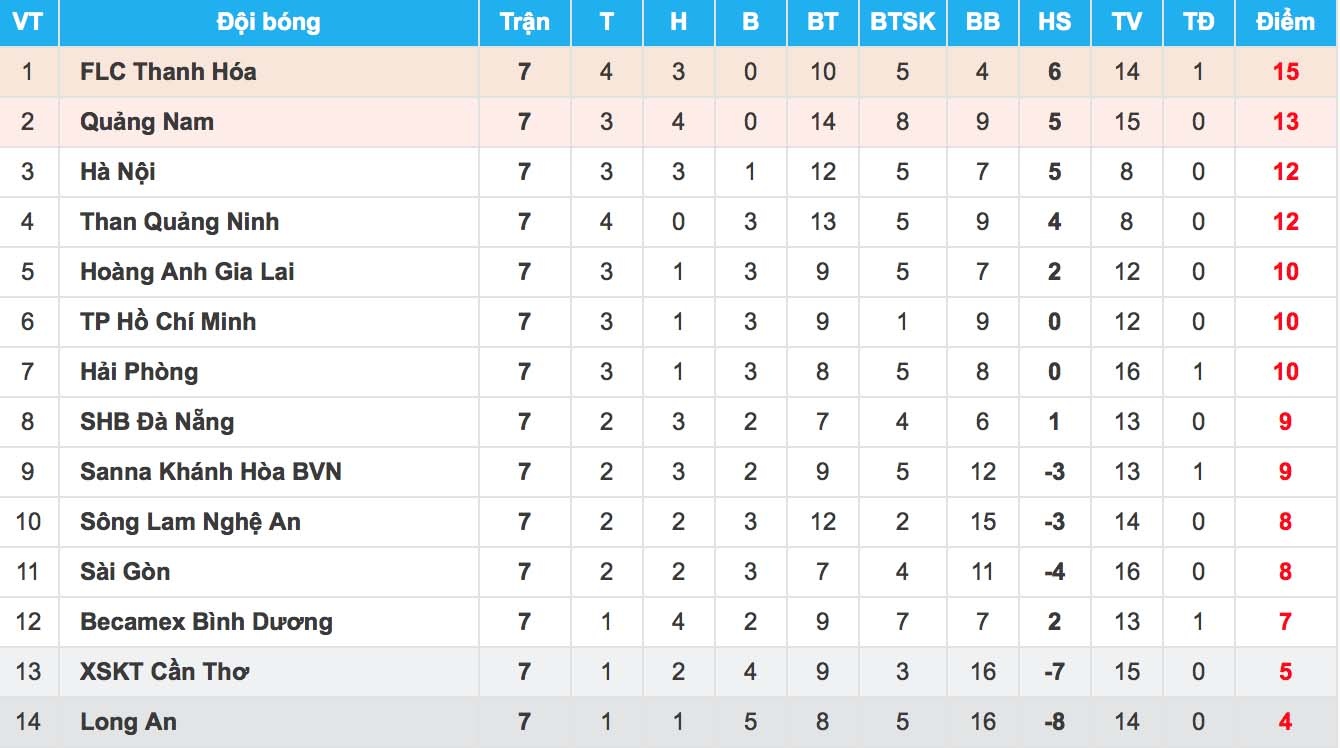The image size is (1340, 748).
Task: Open Hoàng Anh Gia Lai team
Action: pyautogui.click(x=187, y=272)
